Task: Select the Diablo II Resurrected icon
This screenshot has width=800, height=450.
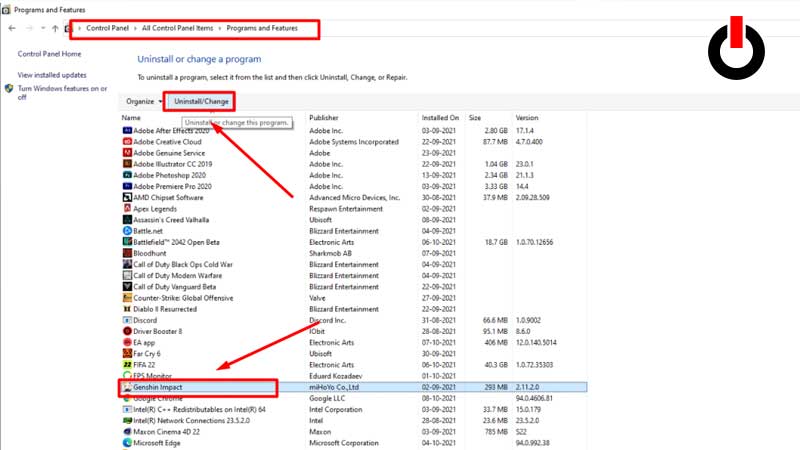Action: tap(127, 309)
